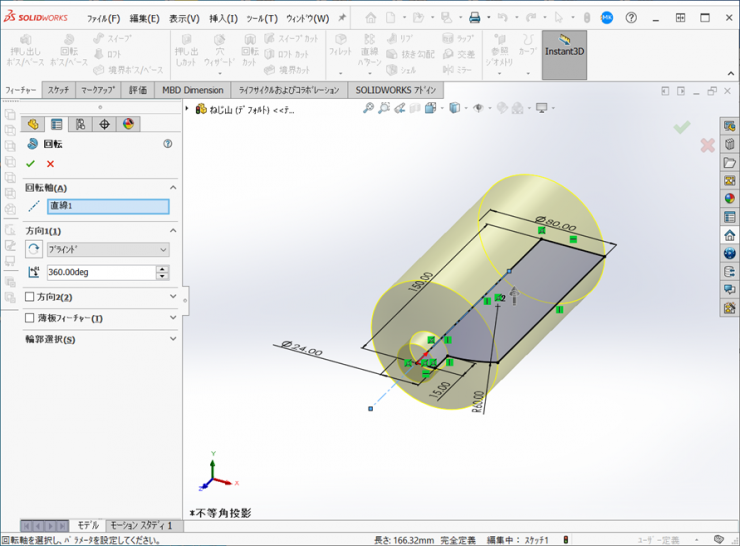Enable the 方向2 checkbox
Image resolution: width=740 pixels, height=546 pixels.
pos(30,297)
